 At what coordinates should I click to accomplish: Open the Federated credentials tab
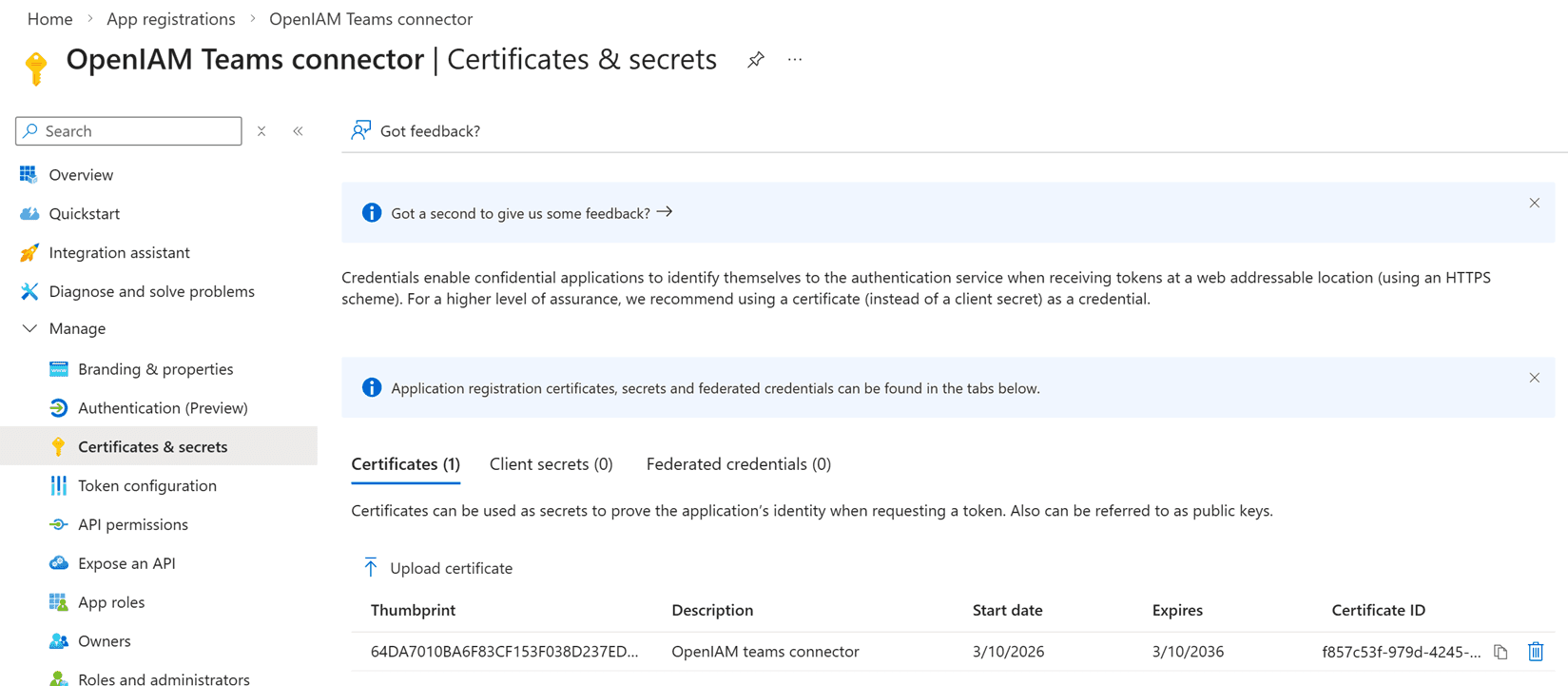coord(738,464)
